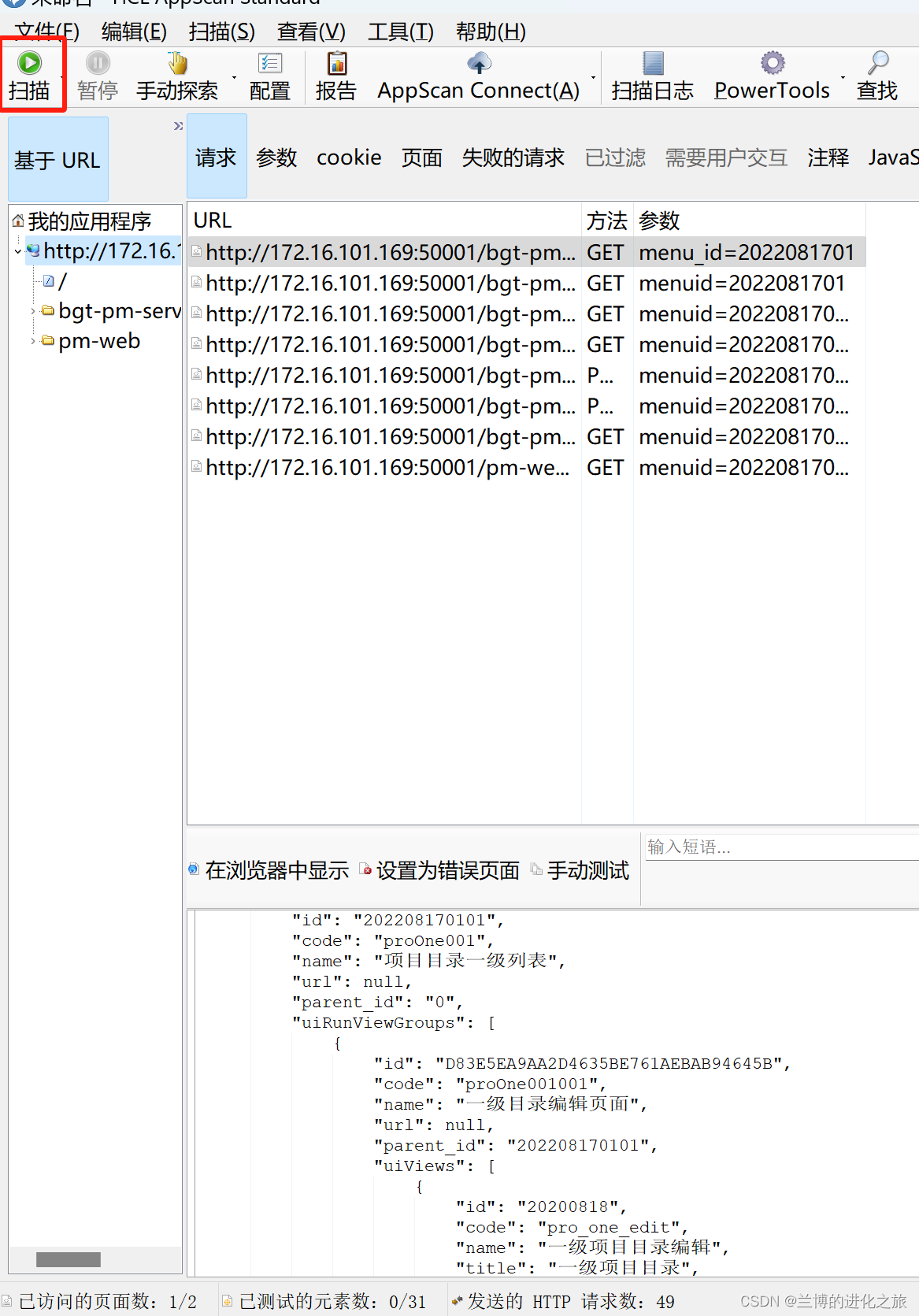
Task: Open the Help (帮助) menu
Action: pos(491,32)
